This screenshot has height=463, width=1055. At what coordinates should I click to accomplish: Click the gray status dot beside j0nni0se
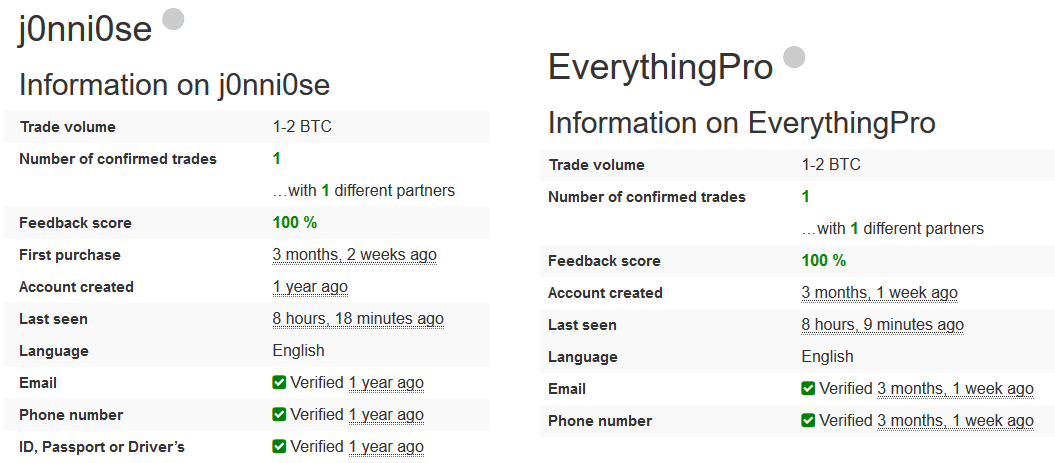point(174,20)
